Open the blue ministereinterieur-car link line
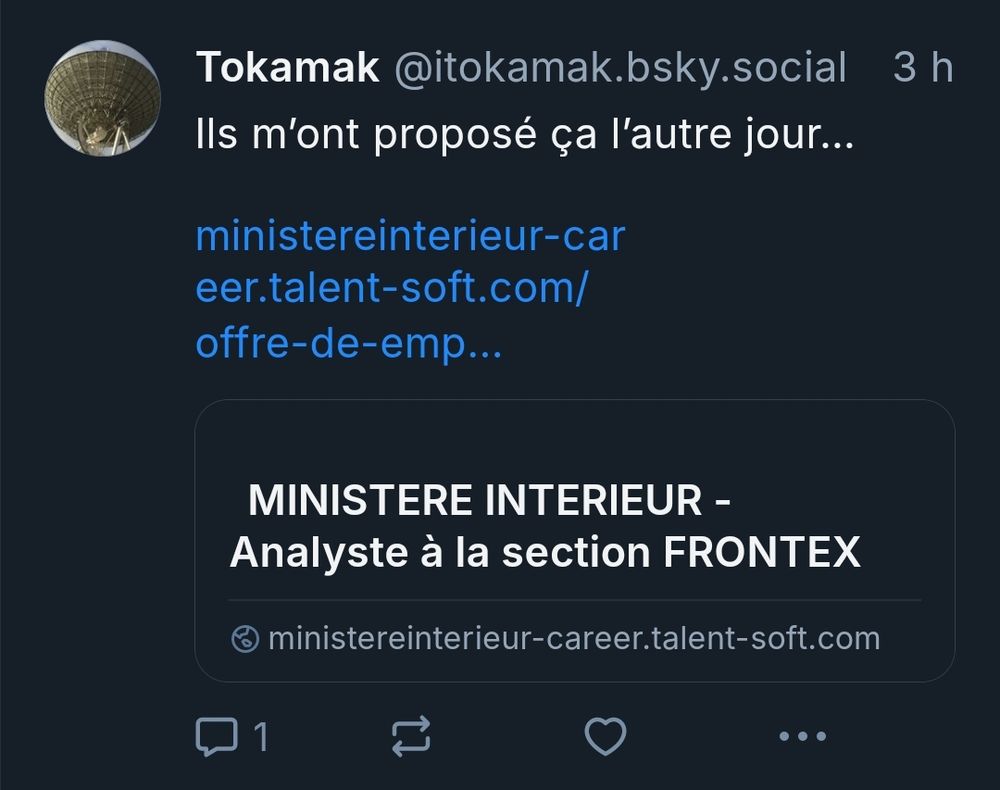 pos(410,237)
